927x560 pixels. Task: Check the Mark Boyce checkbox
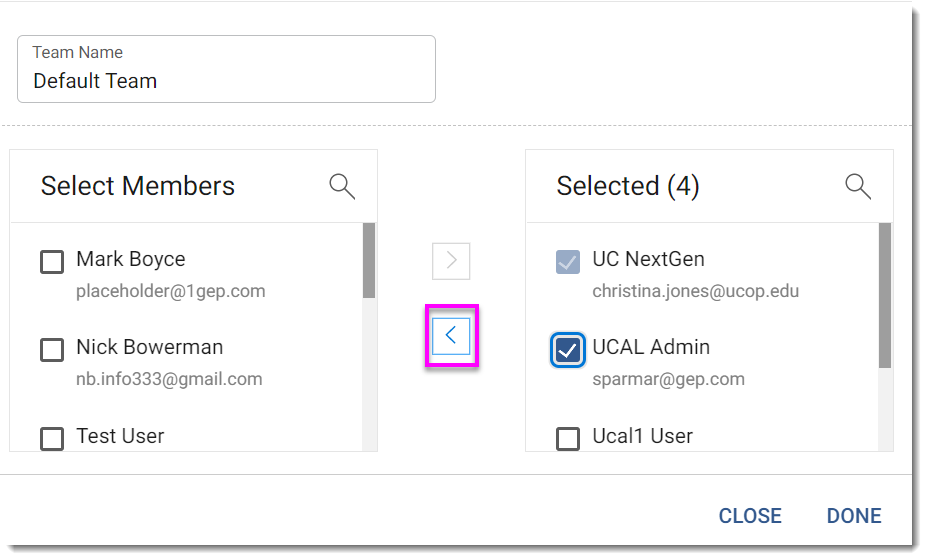(x=52, y=262)
